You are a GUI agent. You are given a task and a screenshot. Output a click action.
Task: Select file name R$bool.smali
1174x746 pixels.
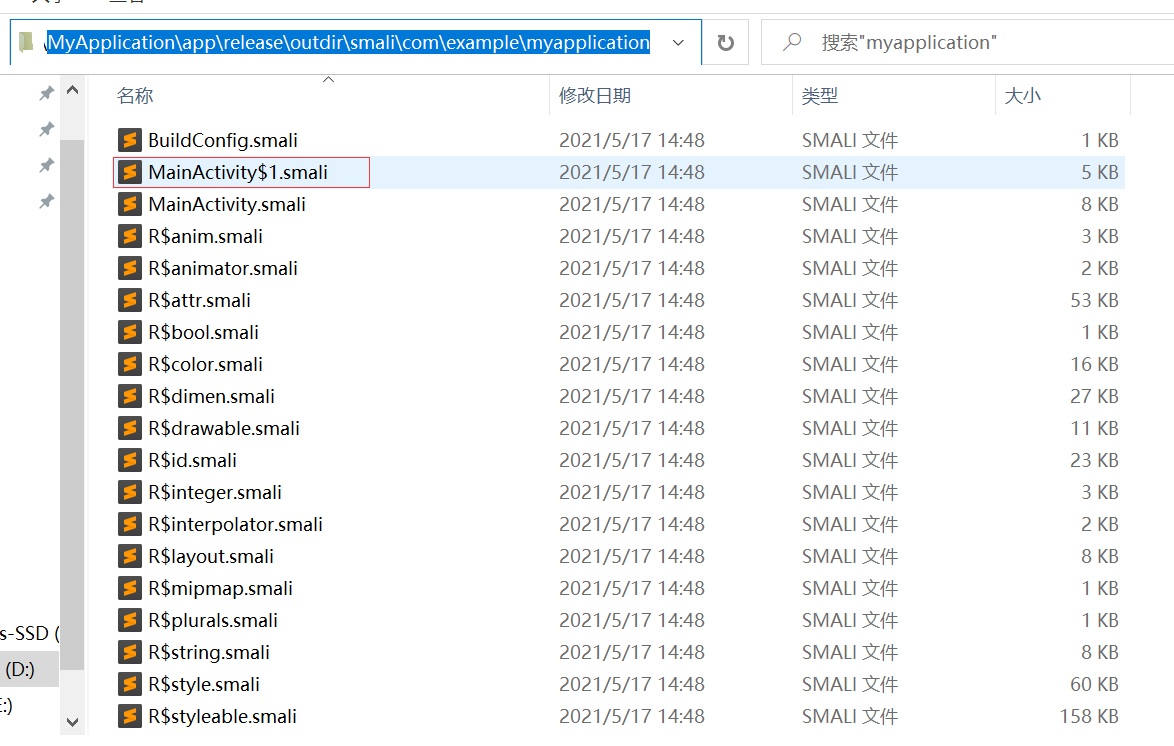click(x=203, y=332)
